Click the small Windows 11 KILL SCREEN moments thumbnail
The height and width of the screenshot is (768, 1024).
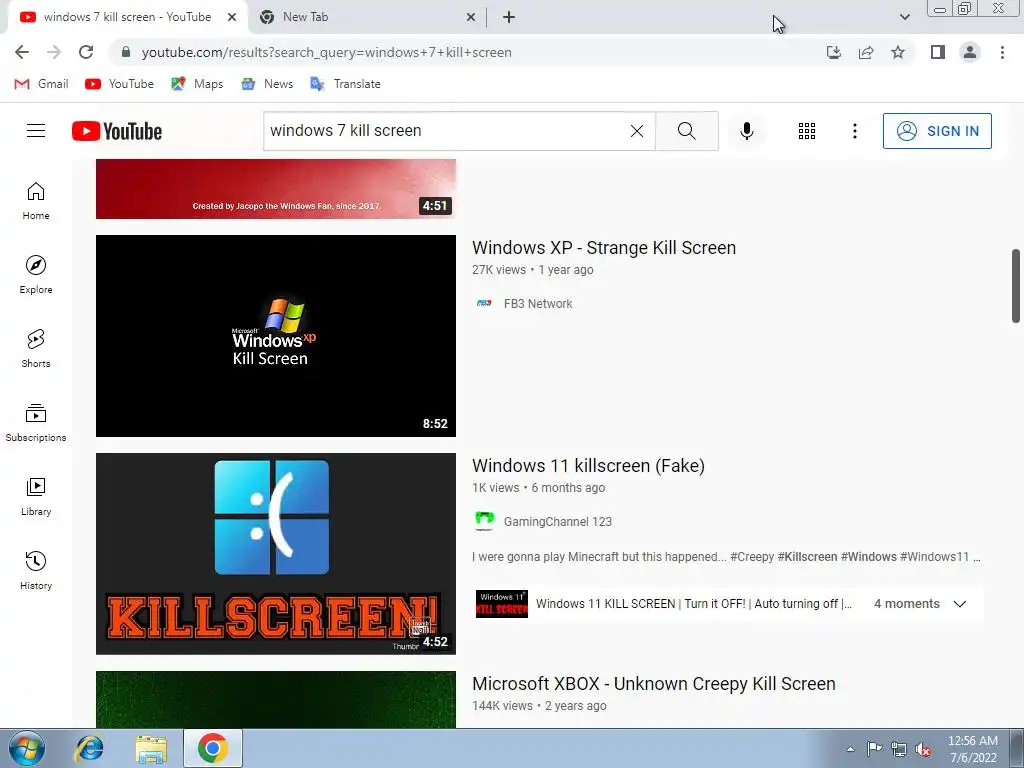[502, 604]
